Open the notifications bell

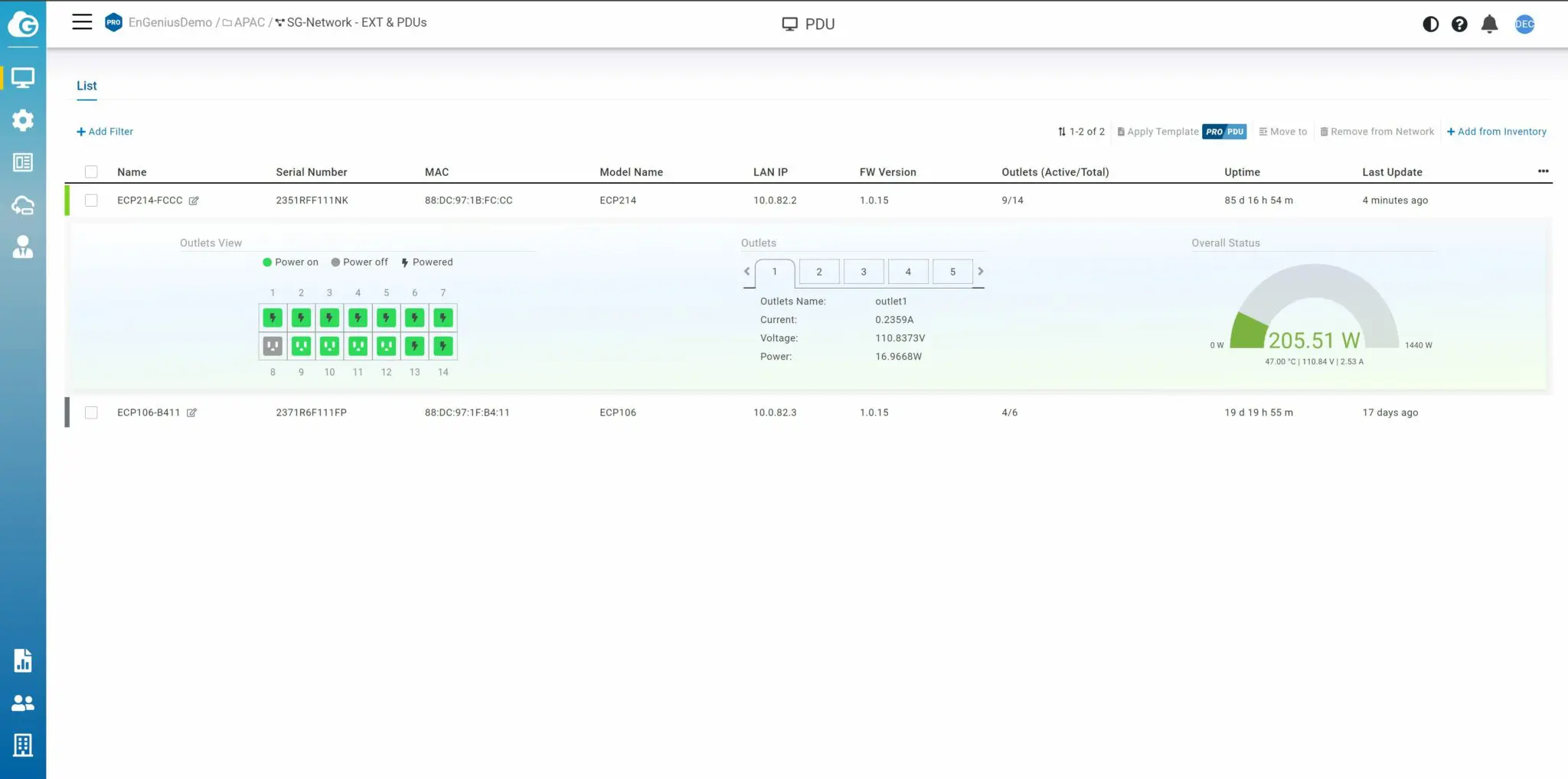[1489, 24]
